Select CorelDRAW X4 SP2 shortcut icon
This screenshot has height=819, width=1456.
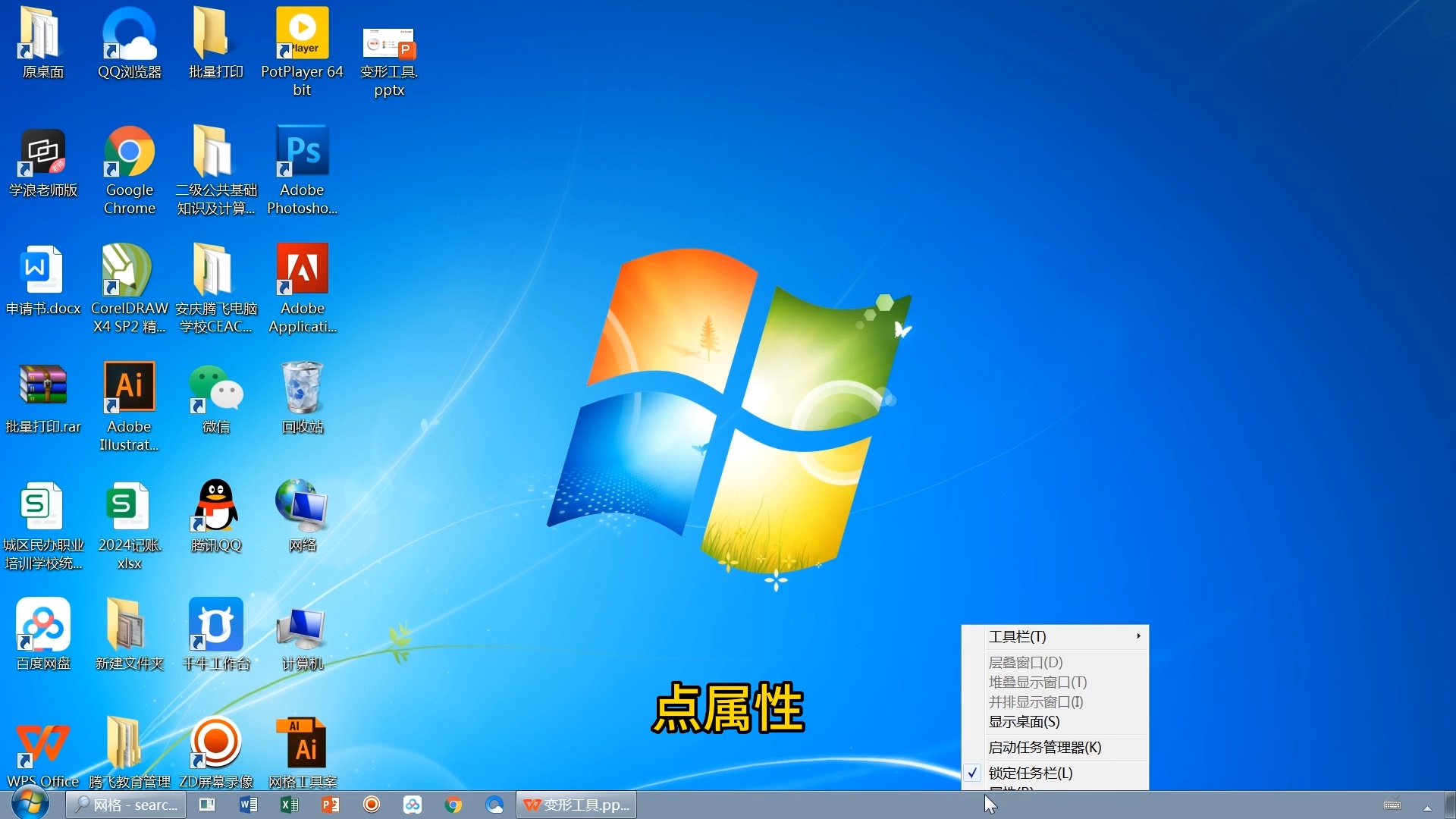pyautogui.click(x=130, y=289)
